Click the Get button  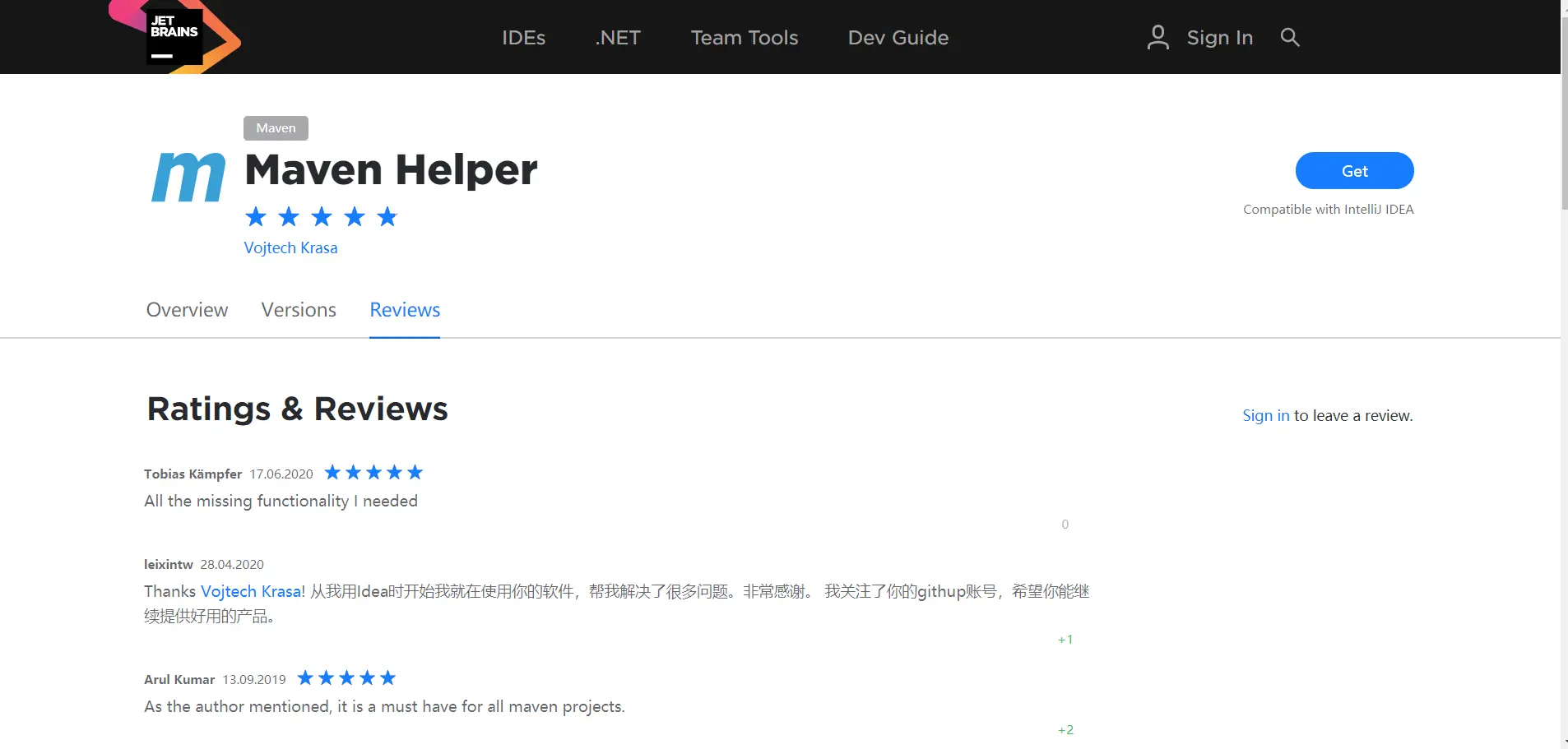tap(1353, 170)
